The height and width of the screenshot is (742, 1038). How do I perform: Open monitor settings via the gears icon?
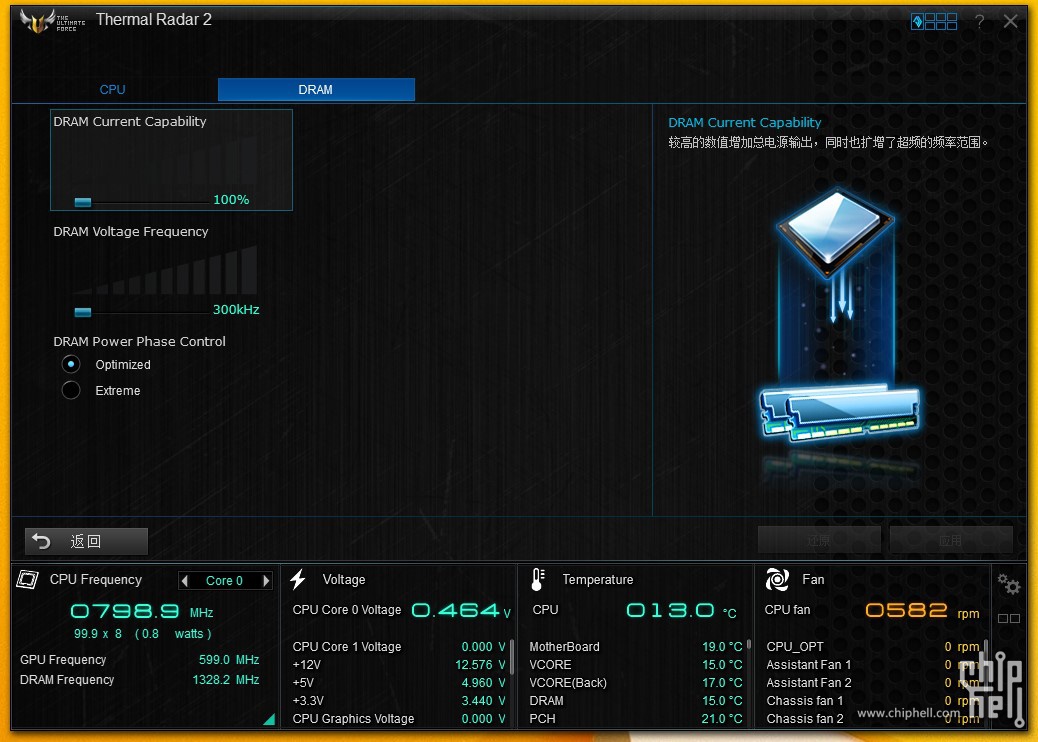click(1009, 584)
